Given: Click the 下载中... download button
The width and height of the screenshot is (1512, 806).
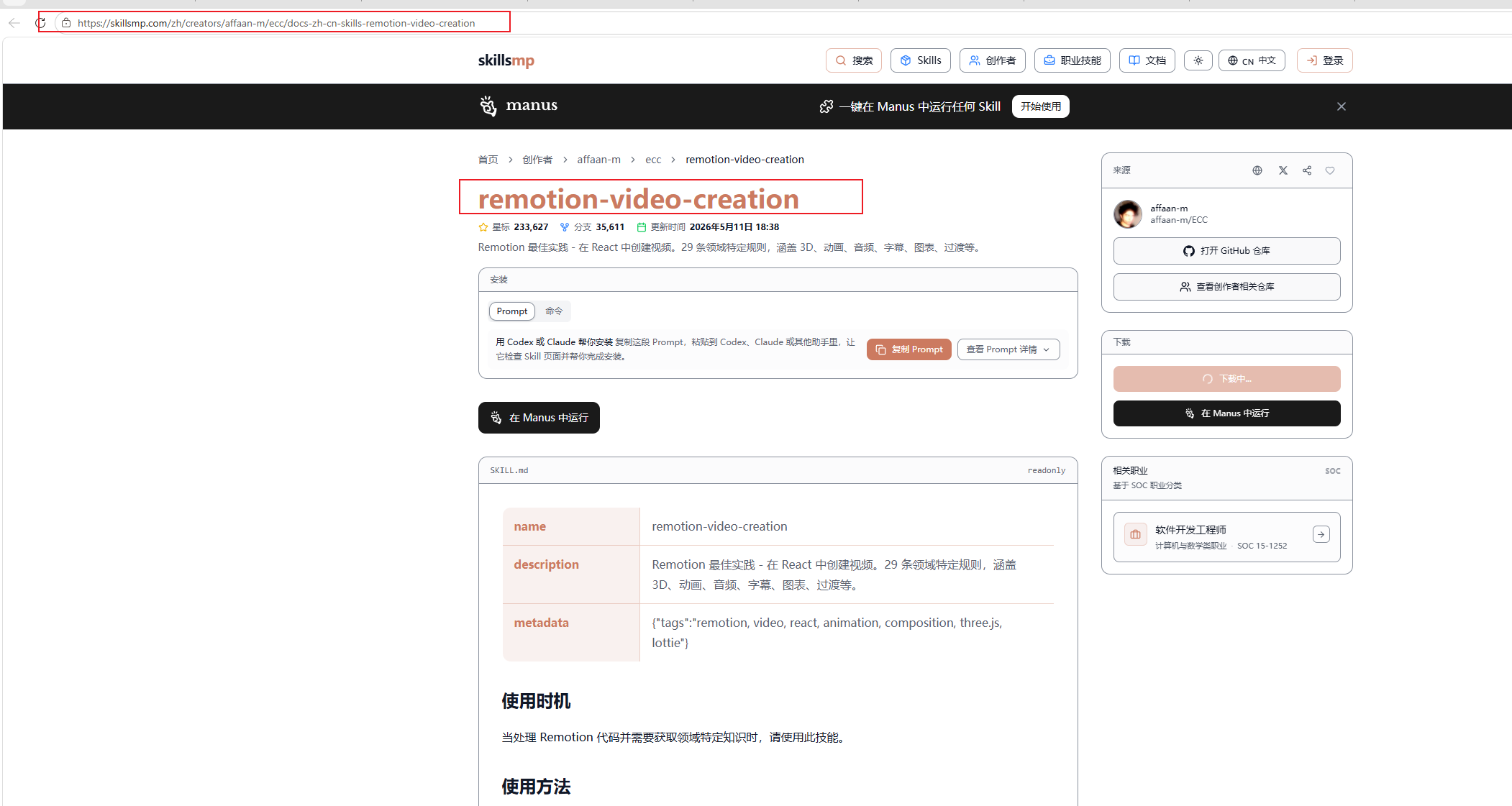Looking at the screenshot, I should click(1227, 379).
